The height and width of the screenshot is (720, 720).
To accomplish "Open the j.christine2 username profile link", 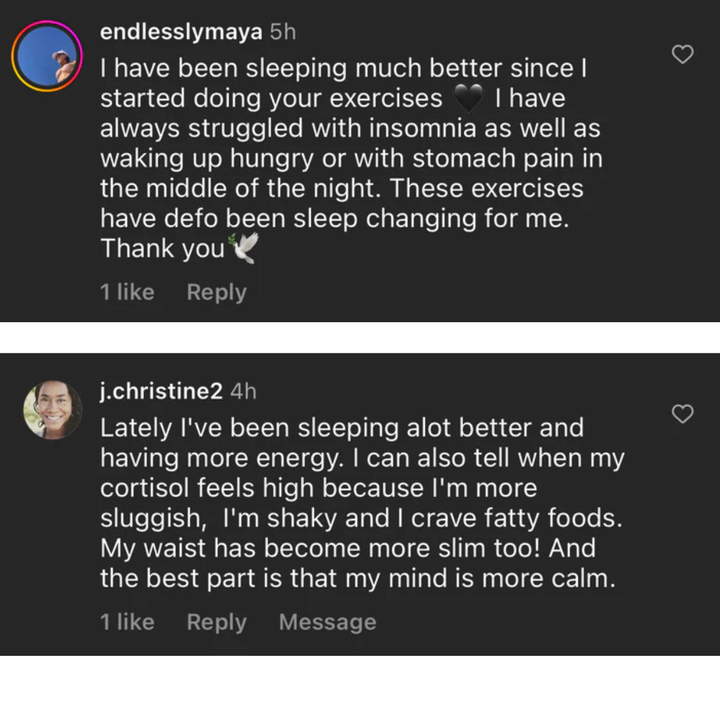I will point(162,392).
